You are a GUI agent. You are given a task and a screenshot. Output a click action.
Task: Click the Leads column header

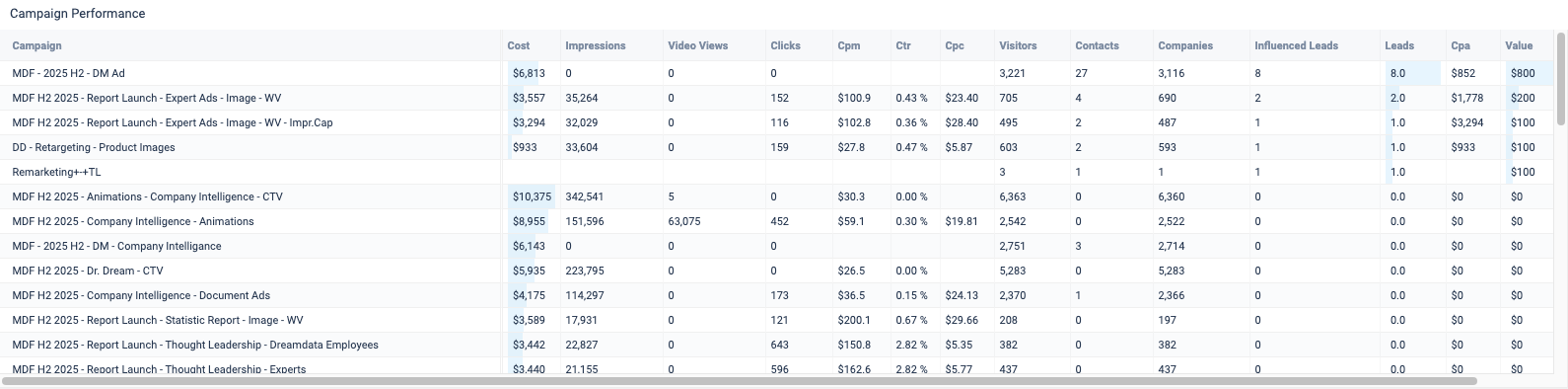(x=1399, y=45)
